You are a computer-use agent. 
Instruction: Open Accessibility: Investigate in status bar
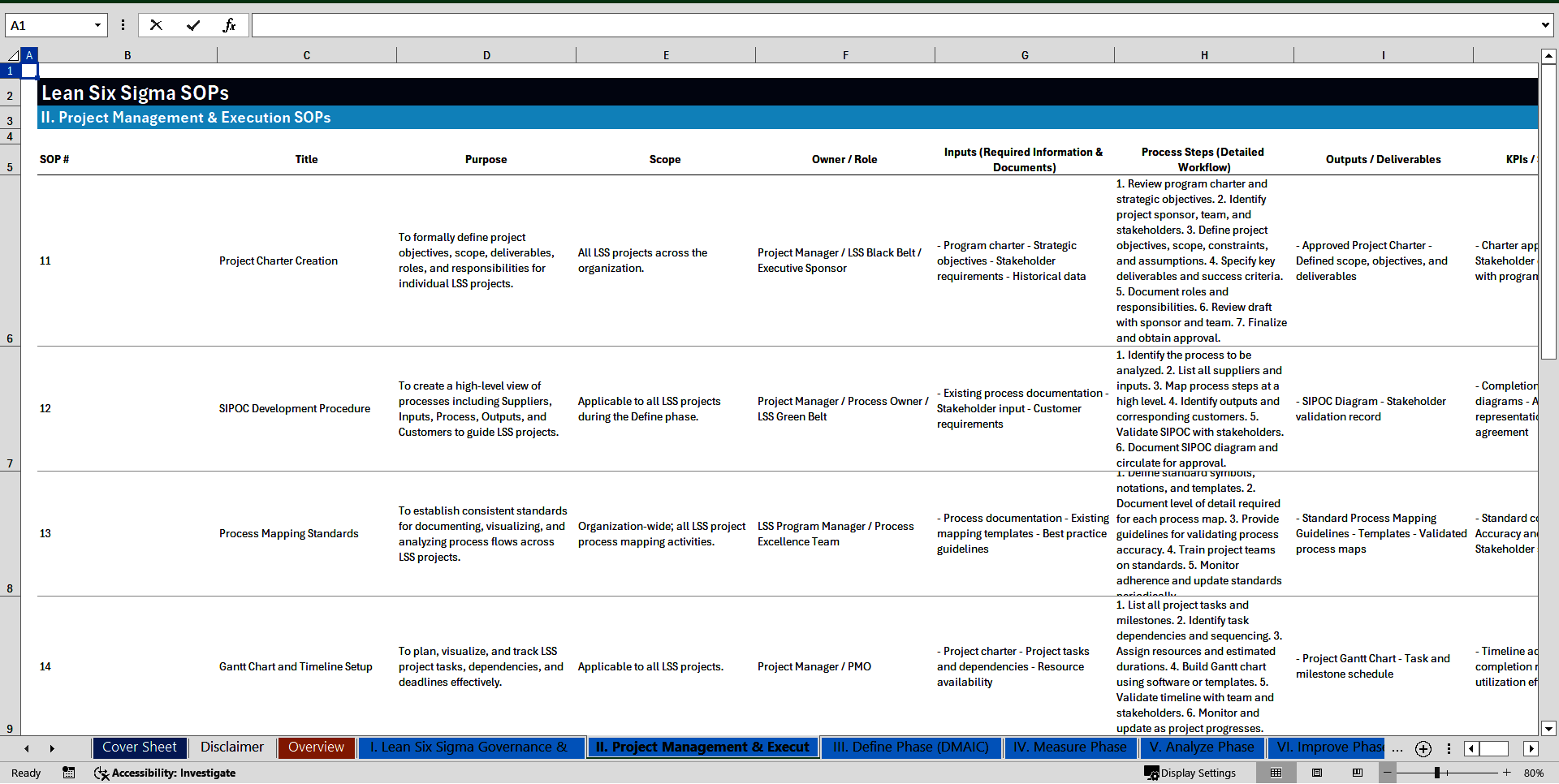pyautogui.click(x=165, y=773)
